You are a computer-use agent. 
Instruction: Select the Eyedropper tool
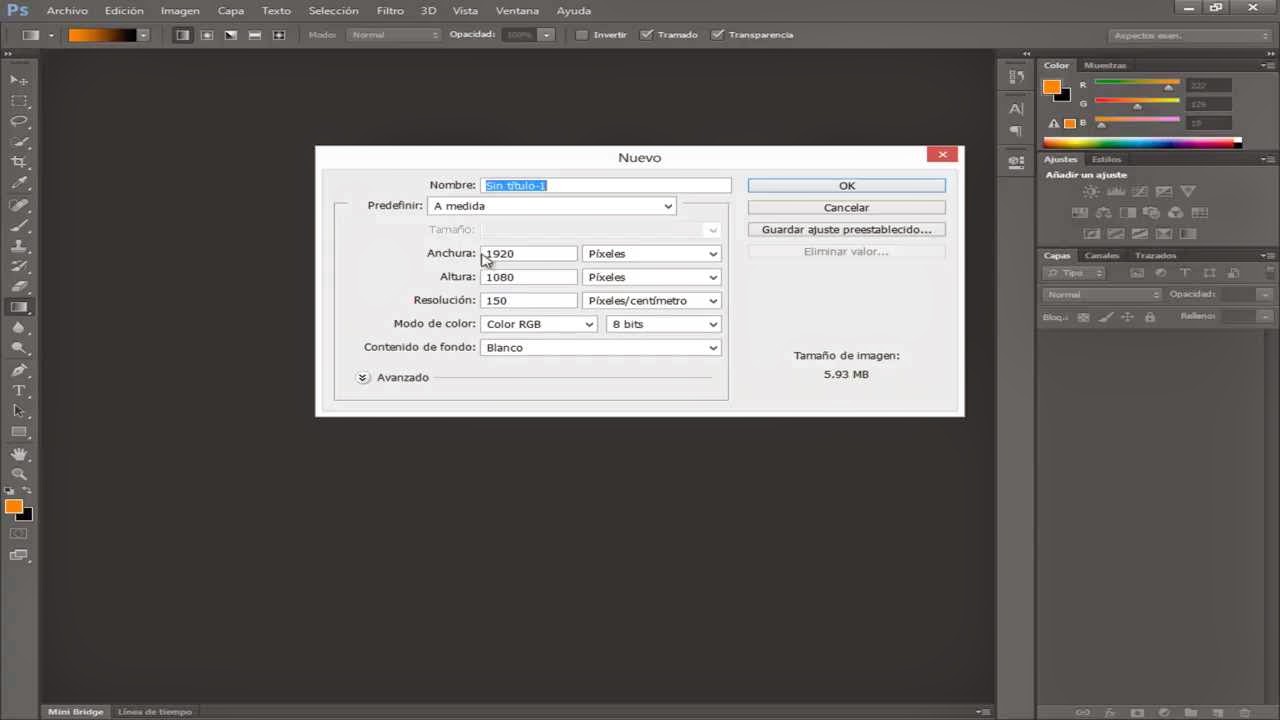19,183
